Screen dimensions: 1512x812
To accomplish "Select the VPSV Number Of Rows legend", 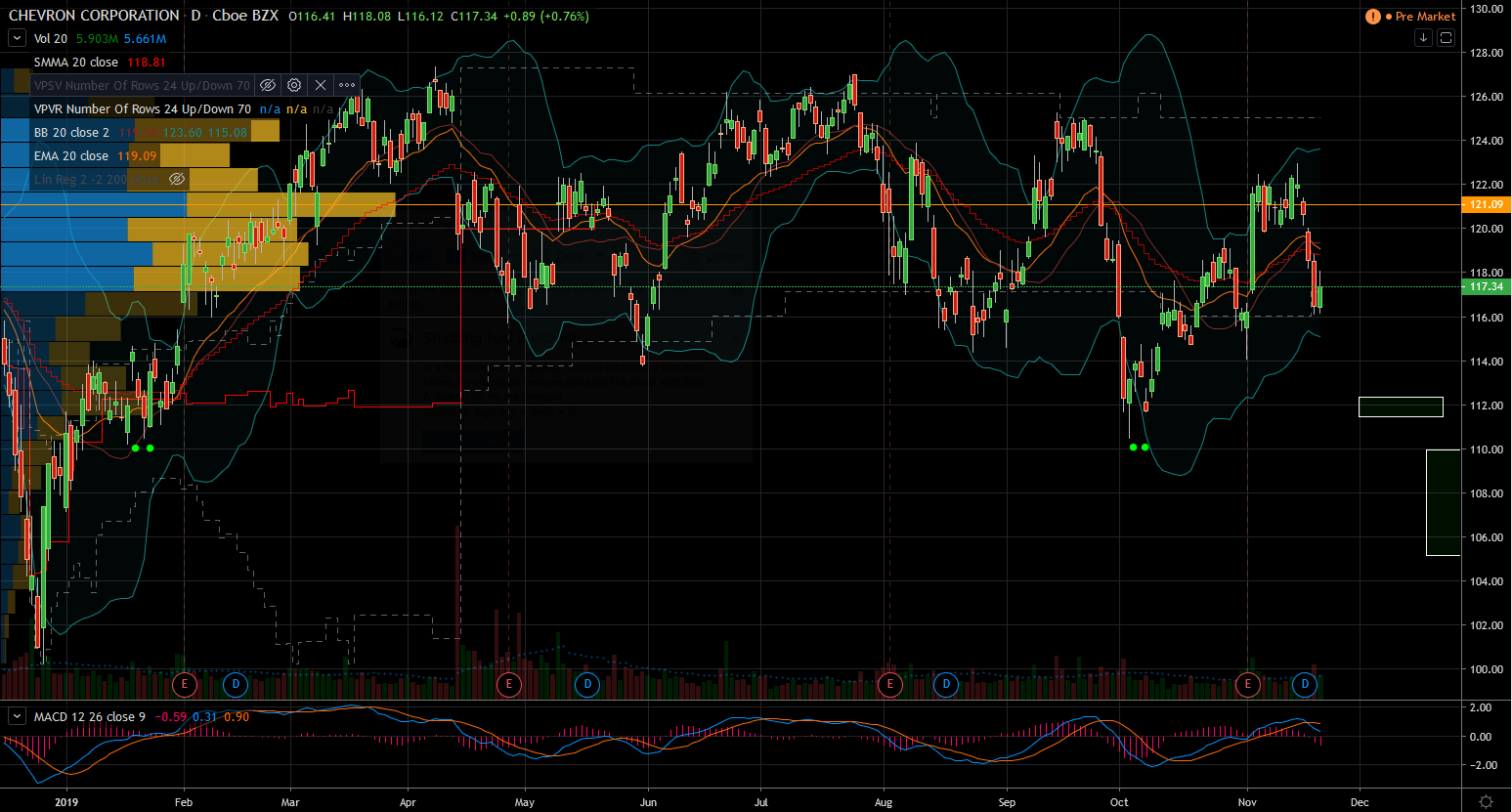I will pyautogui.click(x=142, y=85).
